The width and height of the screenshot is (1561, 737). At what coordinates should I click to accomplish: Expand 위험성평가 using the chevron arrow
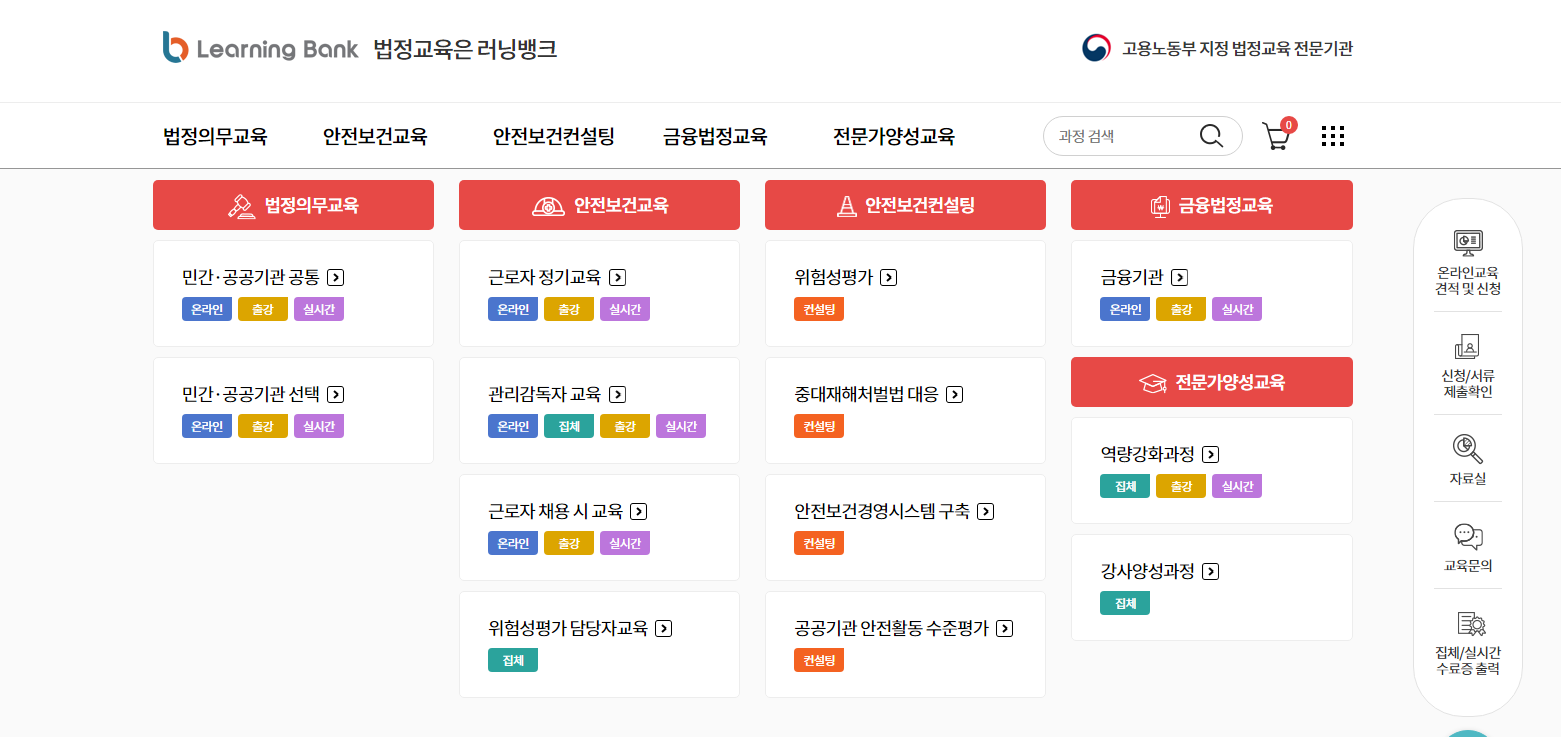[x=887, y=277]
